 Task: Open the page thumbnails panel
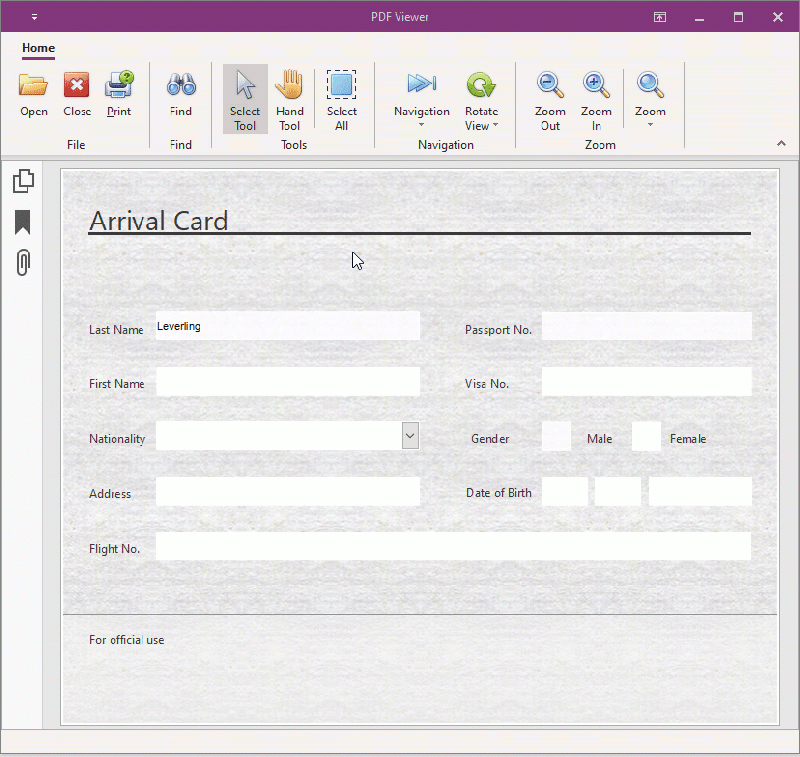23,180
